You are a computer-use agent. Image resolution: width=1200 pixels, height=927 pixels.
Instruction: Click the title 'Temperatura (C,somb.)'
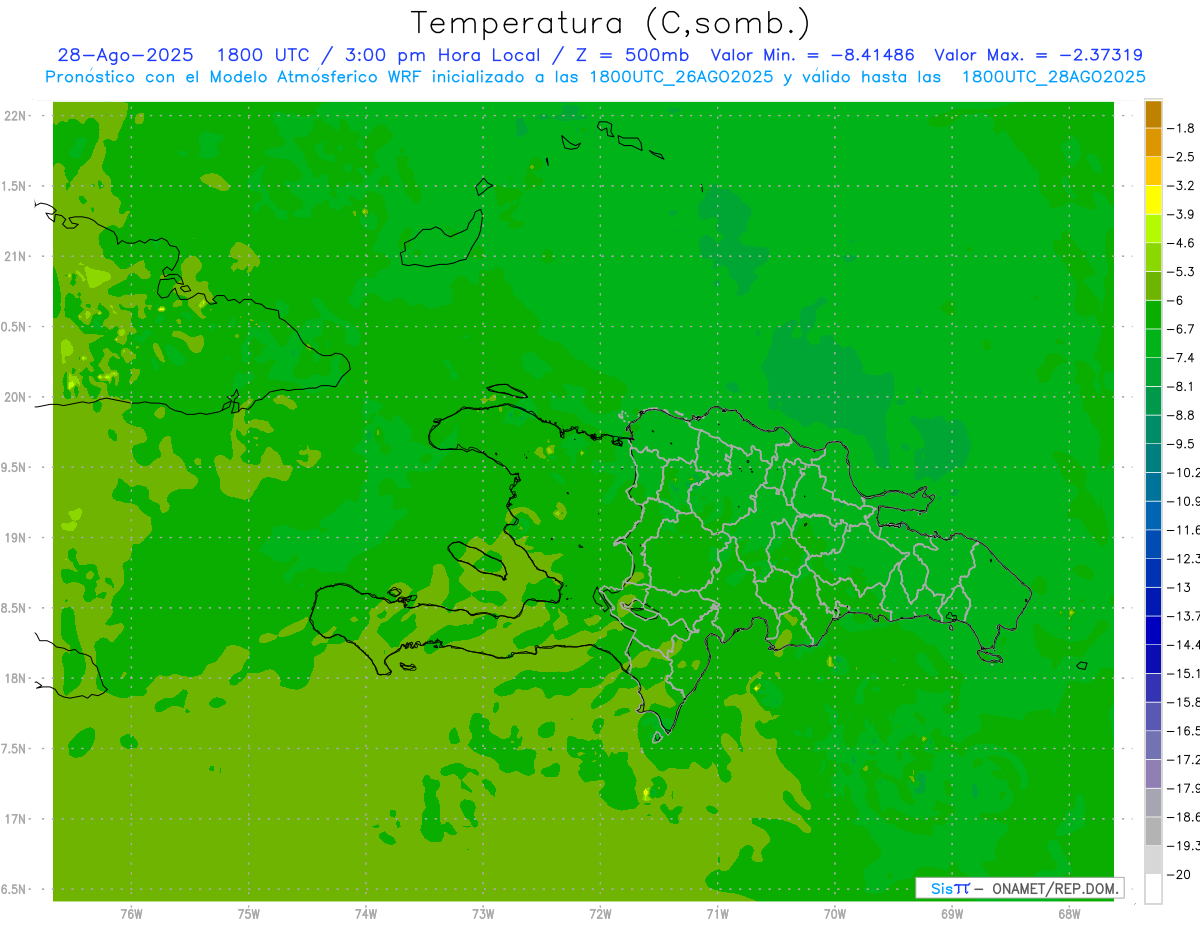pyautogui.click(x=610, y=23)
